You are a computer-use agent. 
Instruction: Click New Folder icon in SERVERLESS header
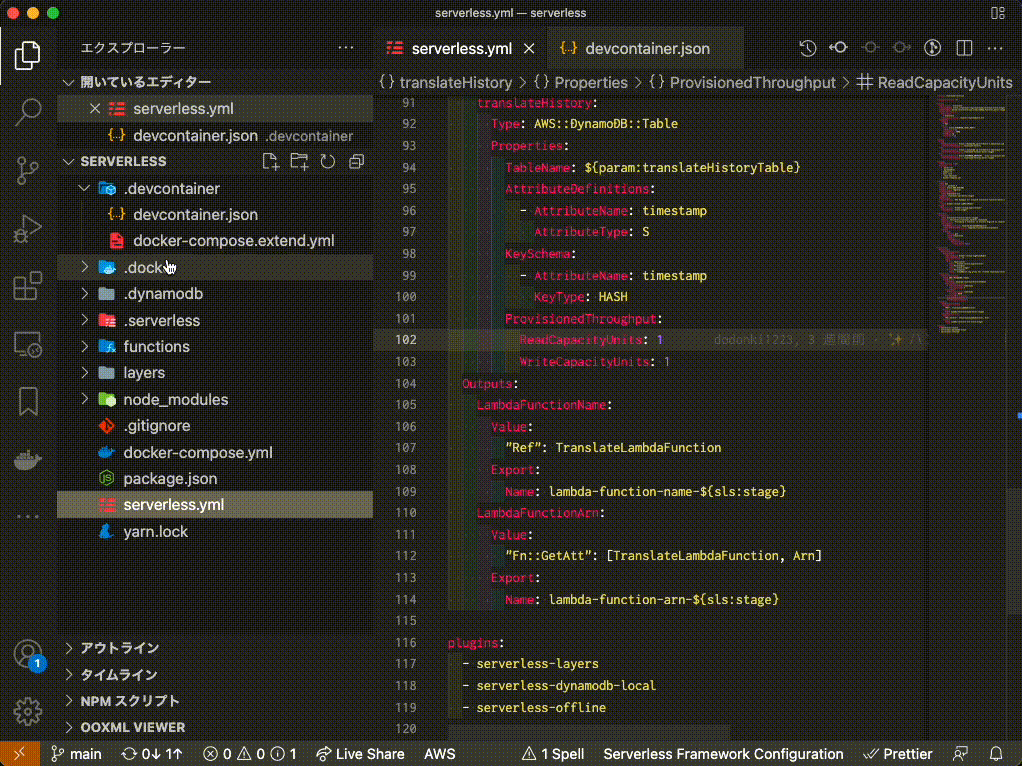point(299,161)
